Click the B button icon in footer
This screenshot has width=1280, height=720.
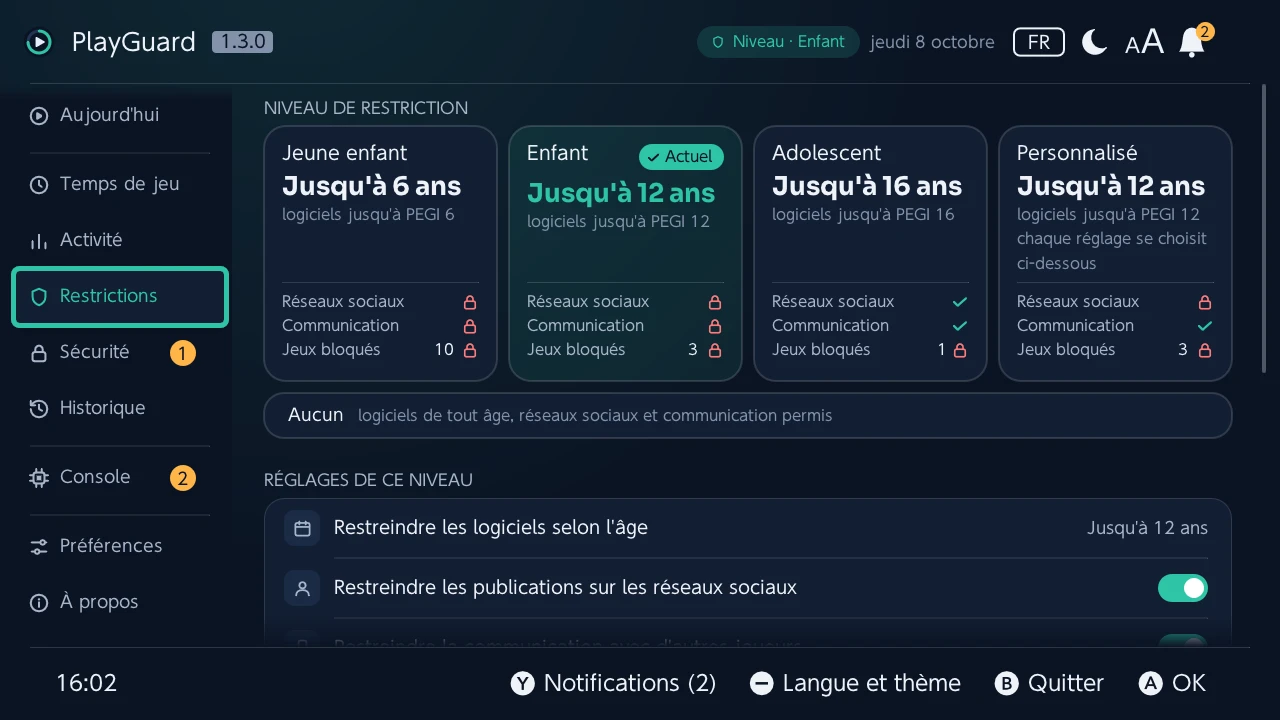point(1006,683)
